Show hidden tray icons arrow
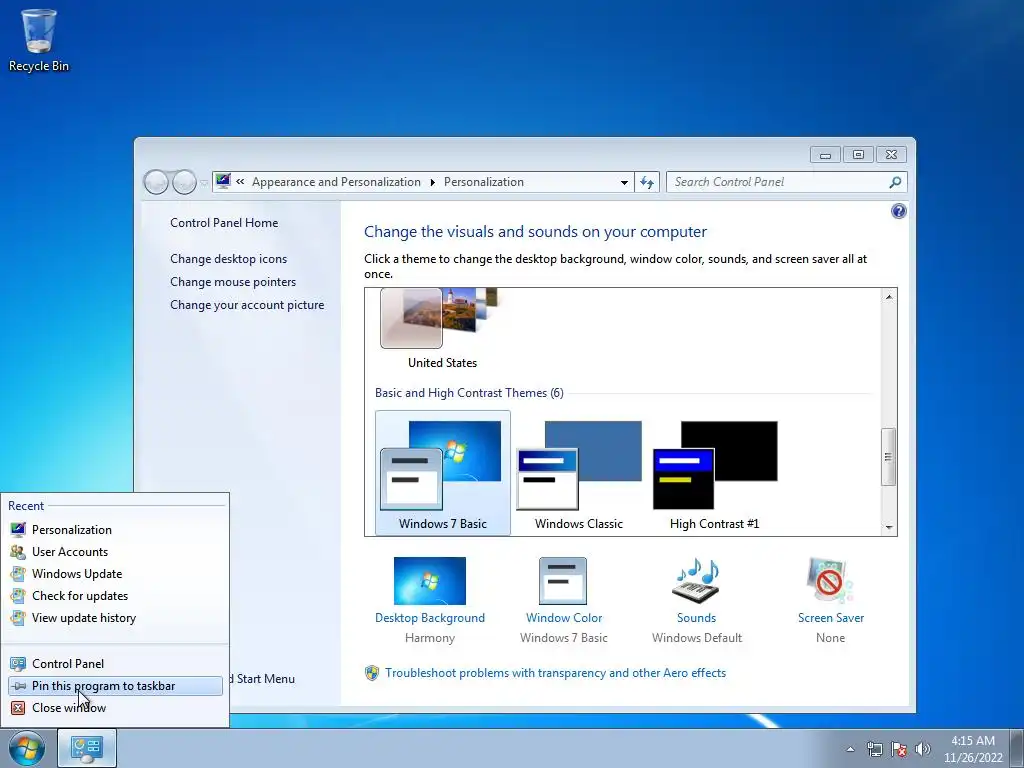 850,749
